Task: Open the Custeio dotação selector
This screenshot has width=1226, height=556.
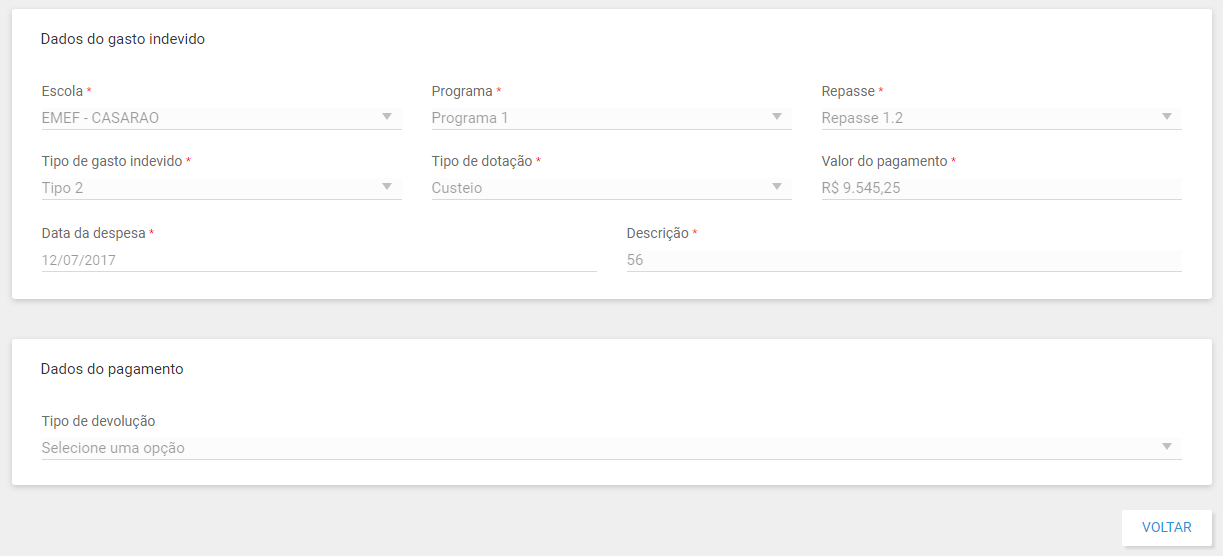Action: click(x=611, y=188)
